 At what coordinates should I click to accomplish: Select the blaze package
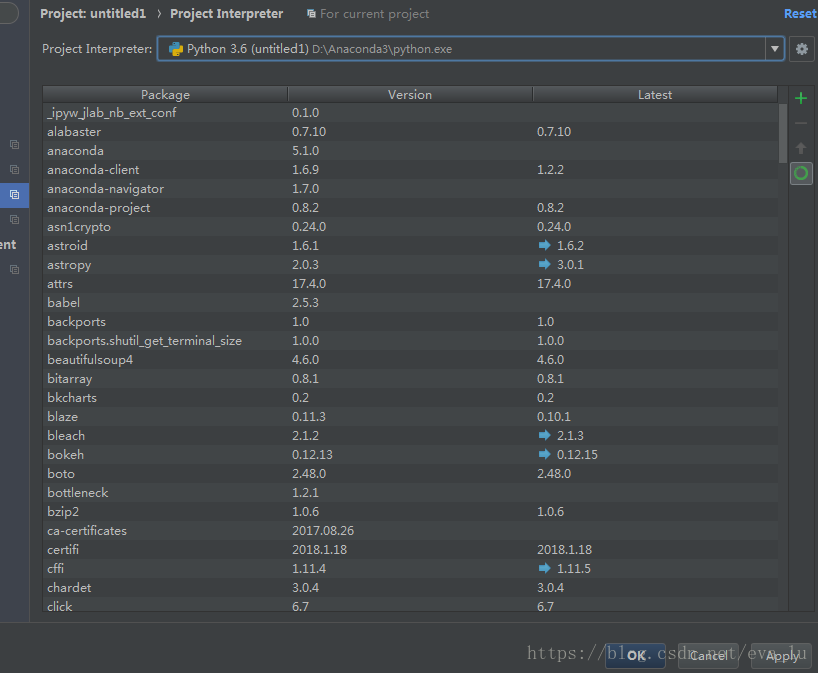(63, 417)
